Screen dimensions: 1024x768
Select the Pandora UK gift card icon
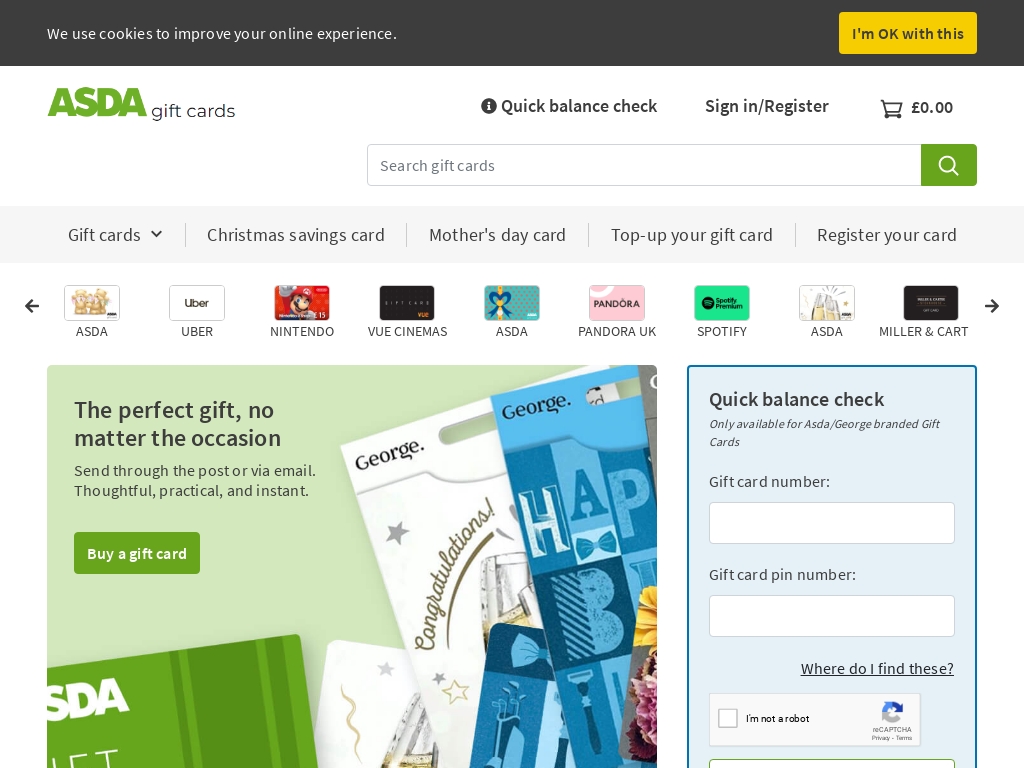pyautogui.click(x=616, y=303)
